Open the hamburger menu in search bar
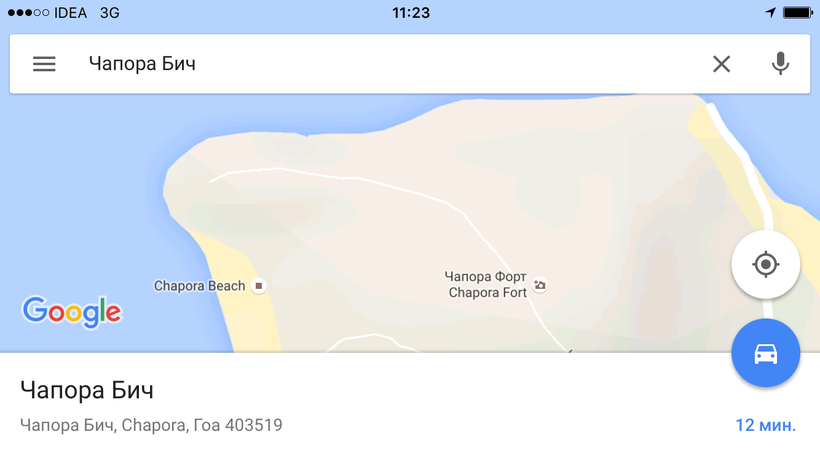The height and width of the screenshot is (461, 820). click(44, 64)
